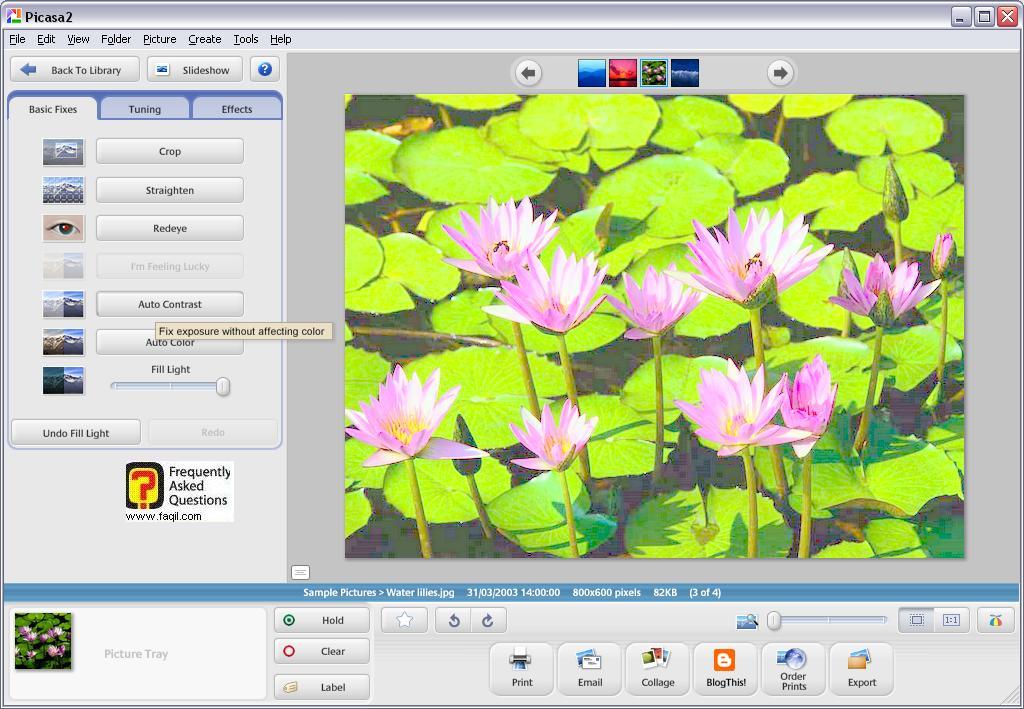
Task: Click the Auto Contrast button
Action: click(169, 304)
